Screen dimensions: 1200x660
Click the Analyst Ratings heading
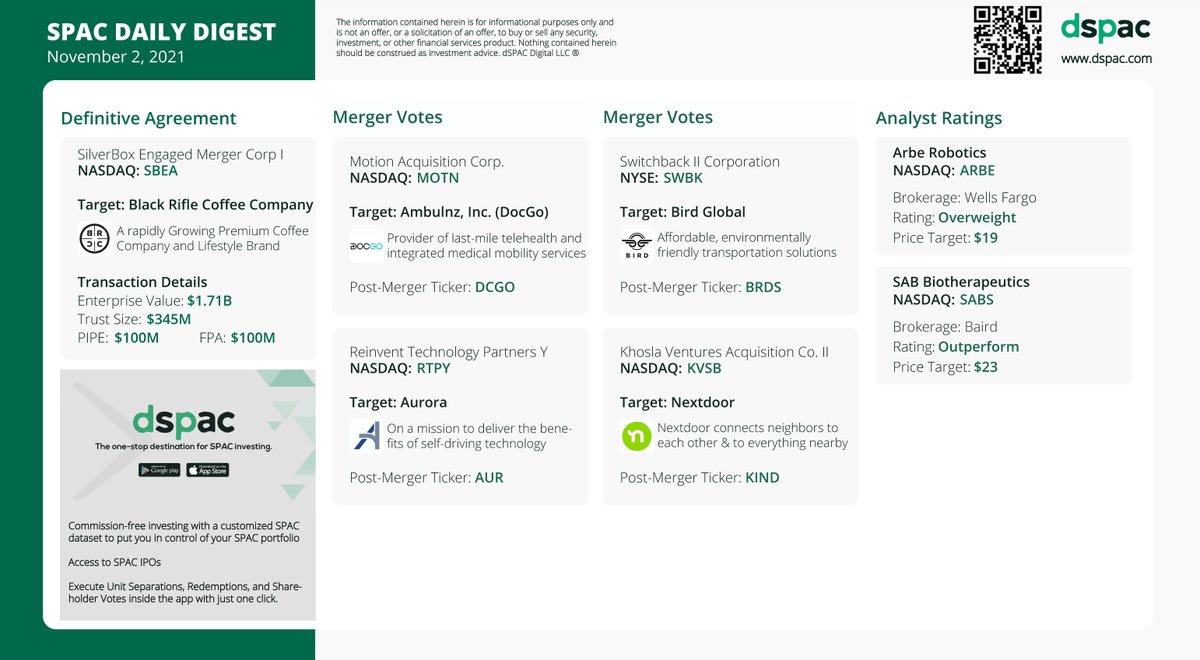[939, 118]
